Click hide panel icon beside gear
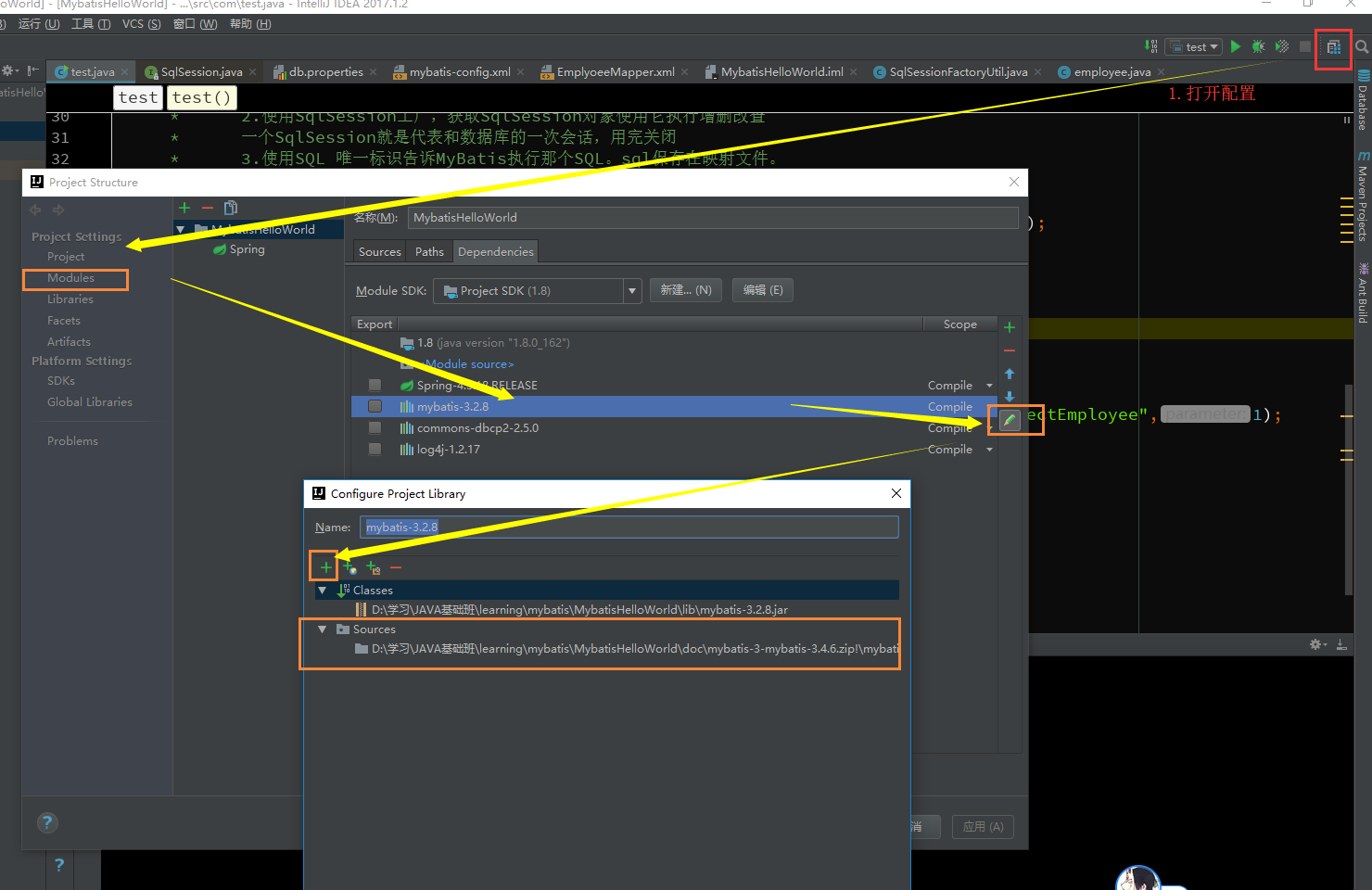 (x=1341, y=644)
